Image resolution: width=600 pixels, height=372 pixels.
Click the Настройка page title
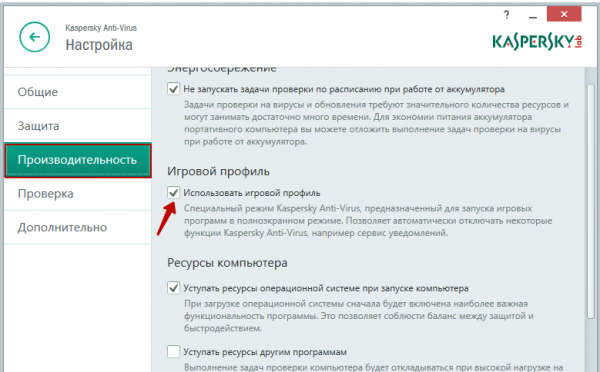(99, 45)
